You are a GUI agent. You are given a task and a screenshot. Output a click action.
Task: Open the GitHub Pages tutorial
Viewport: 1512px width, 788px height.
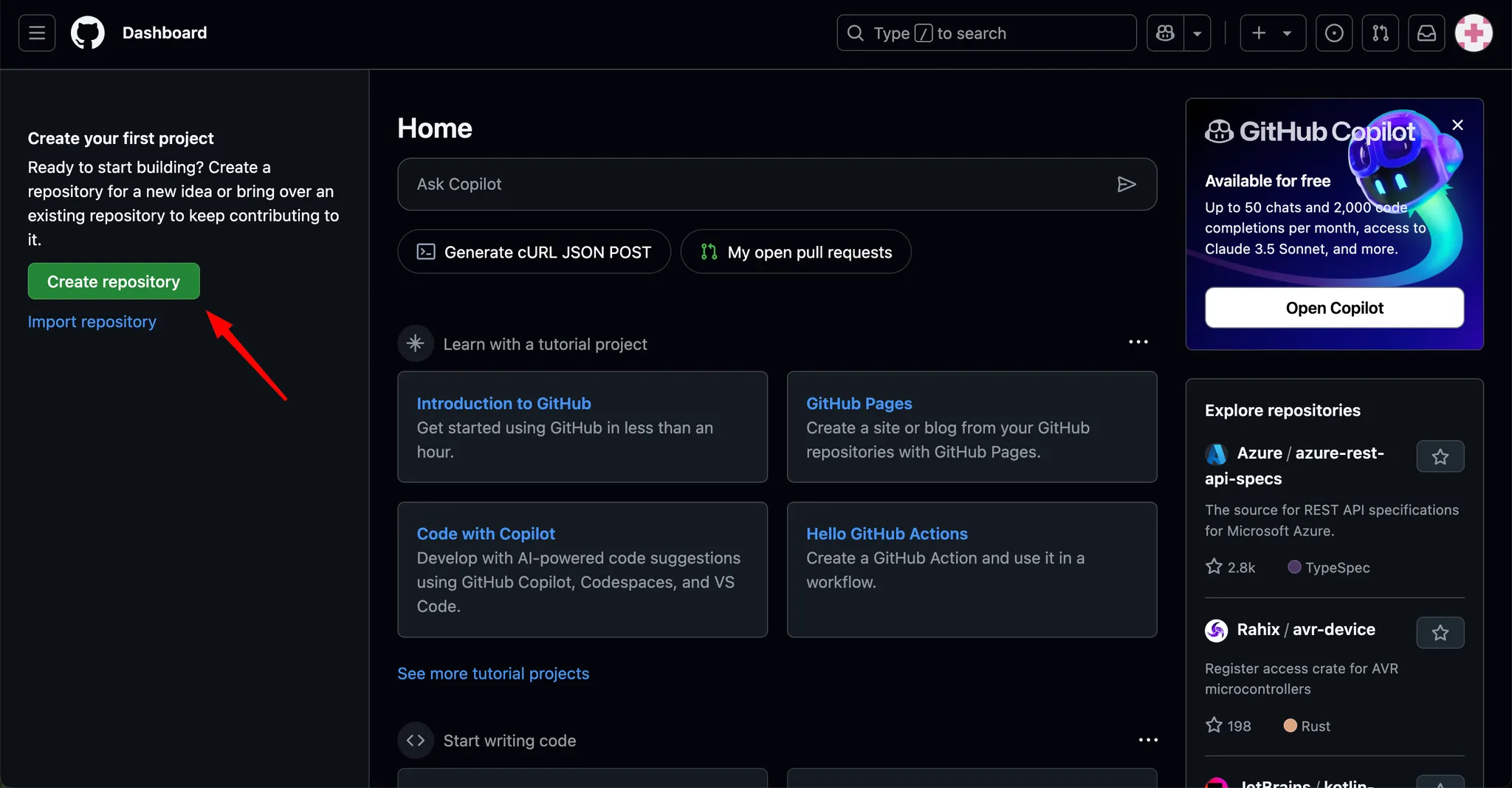point(859,404)
